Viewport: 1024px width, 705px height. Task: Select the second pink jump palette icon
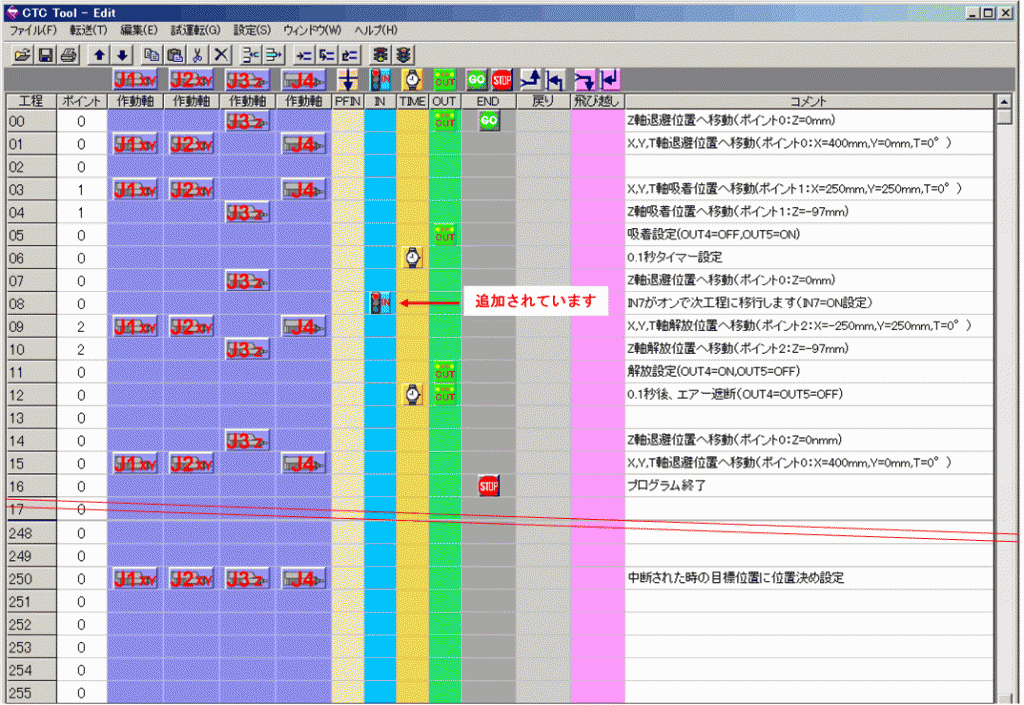coord(609,80)
